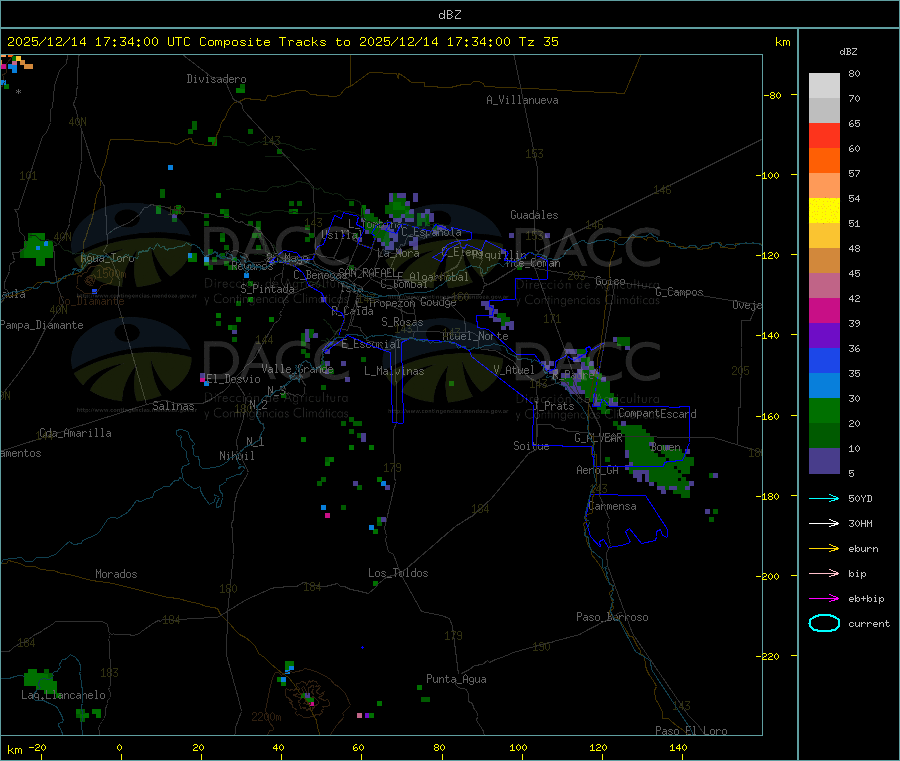Select the light gray 70-80 dBZ swatch
This screenshot has height=761, width=900.
[824, 86]
